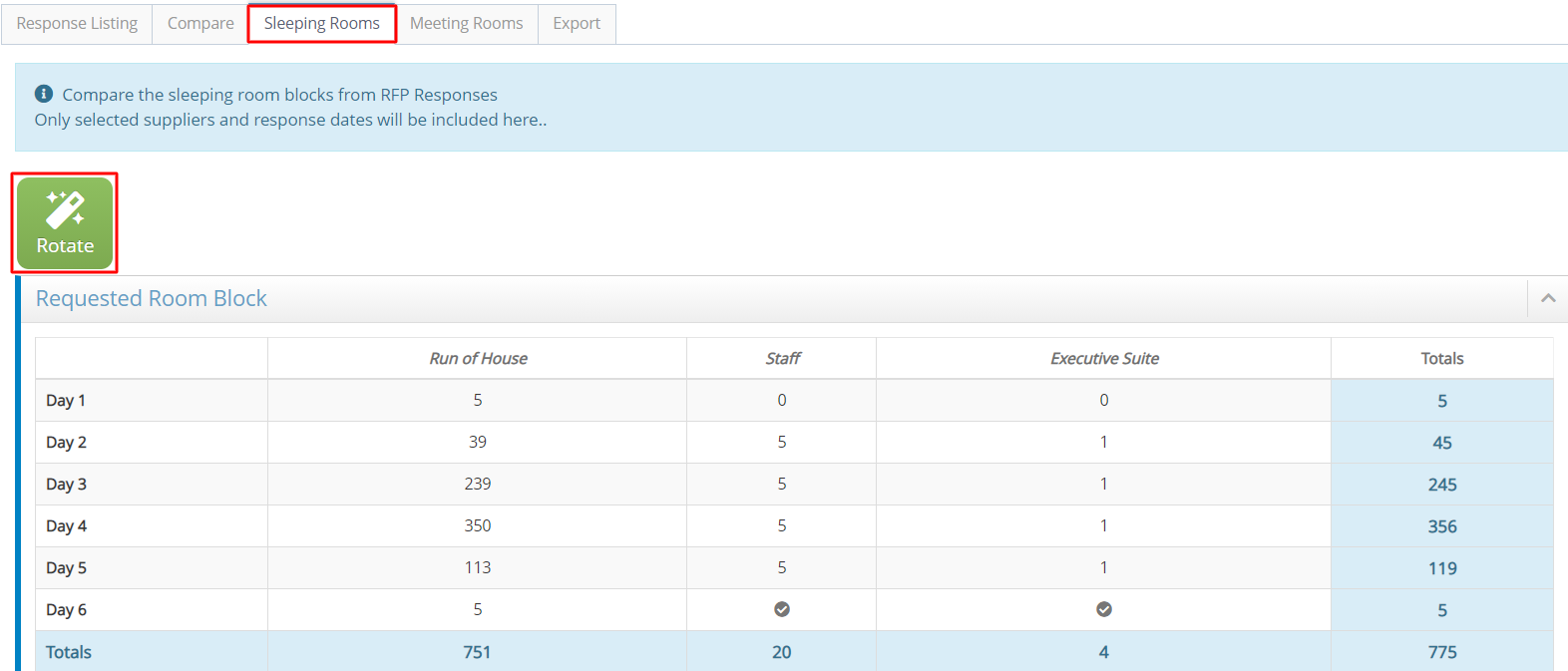1568x671 pixels.
Task: Click Day 6 Executive Suite check mark
Action: tap(1104, 609)
